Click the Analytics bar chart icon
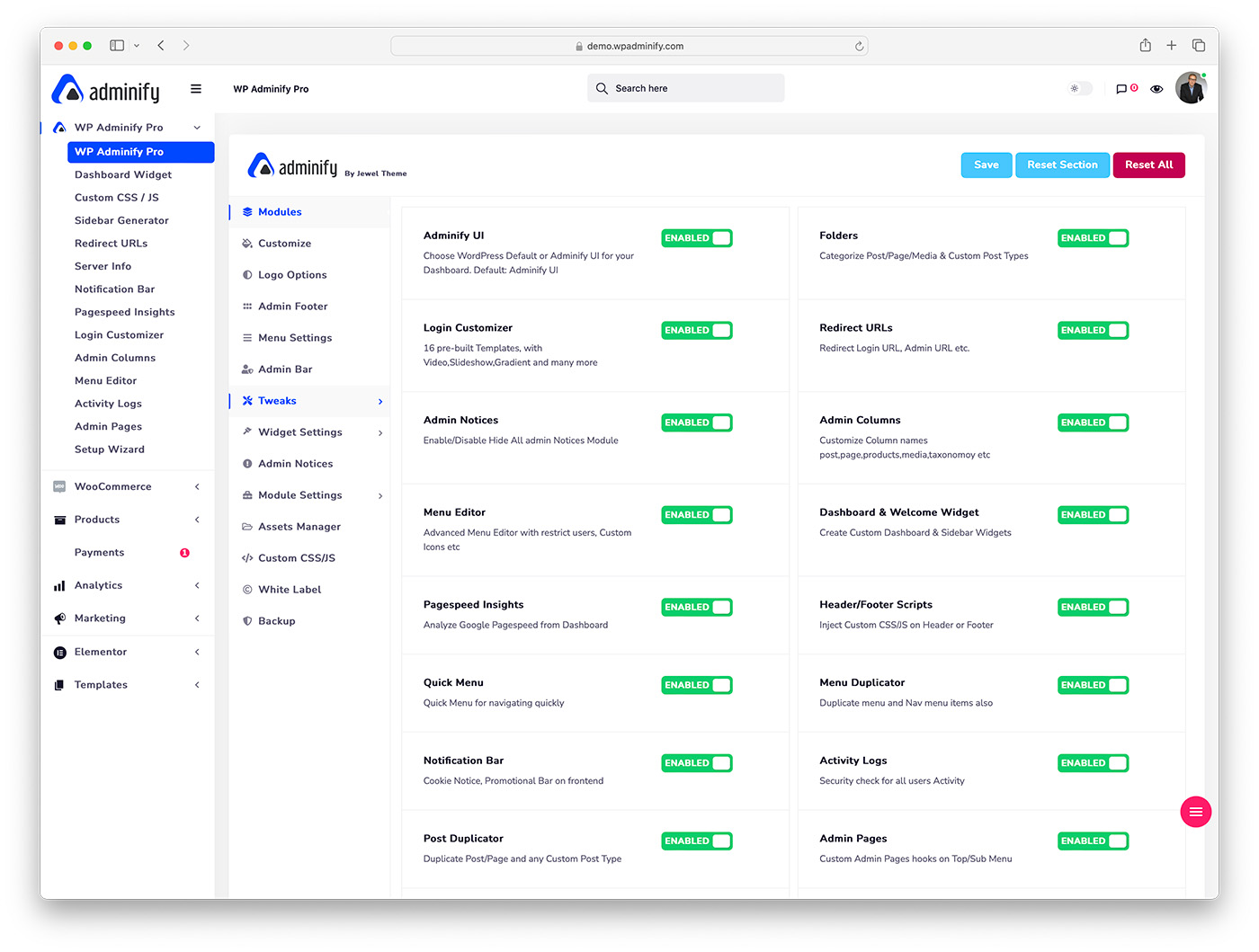 (59, 585)
